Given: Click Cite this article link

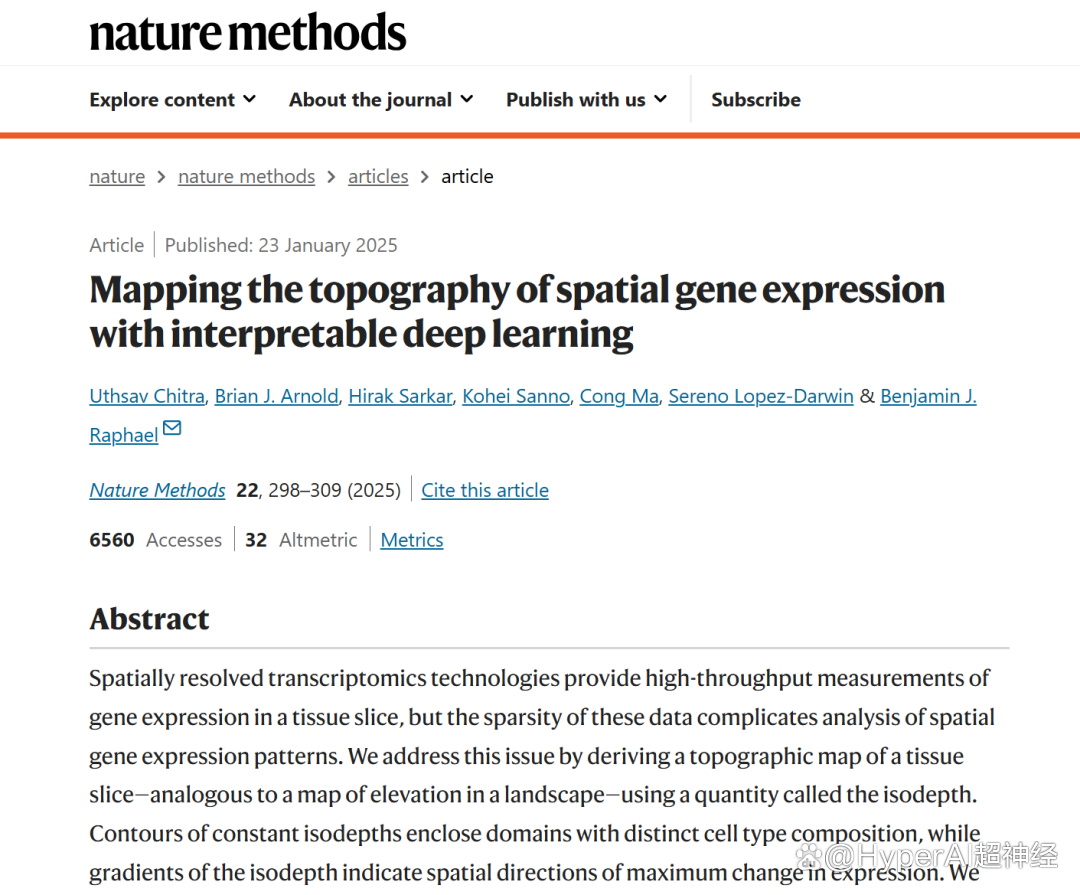Looking at the screenshot, I should (x=485, y=491).
